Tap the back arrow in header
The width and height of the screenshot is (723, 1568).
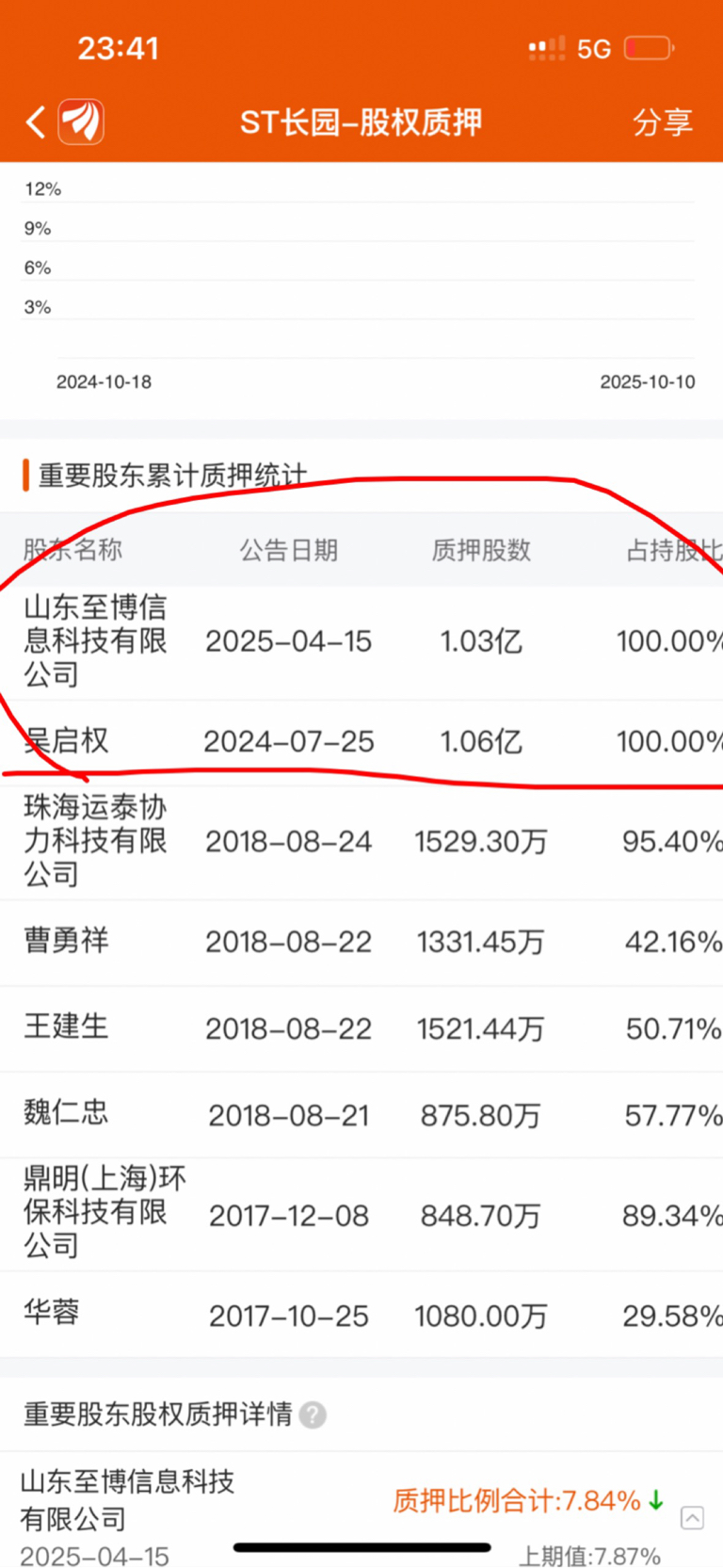[x=36, y=122]
